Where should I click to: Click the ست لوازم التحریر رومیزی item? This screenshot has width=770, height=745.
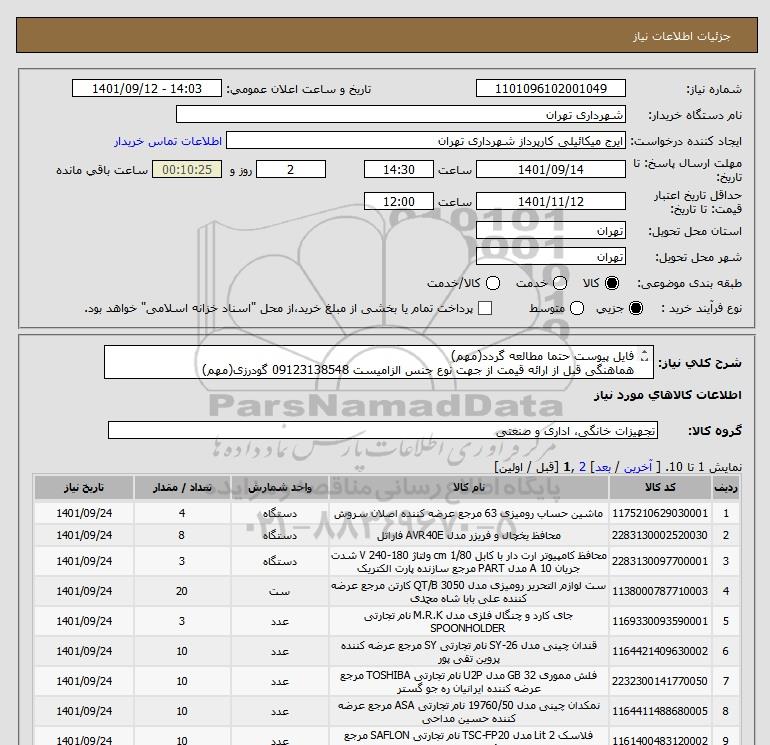click(468, 591)
